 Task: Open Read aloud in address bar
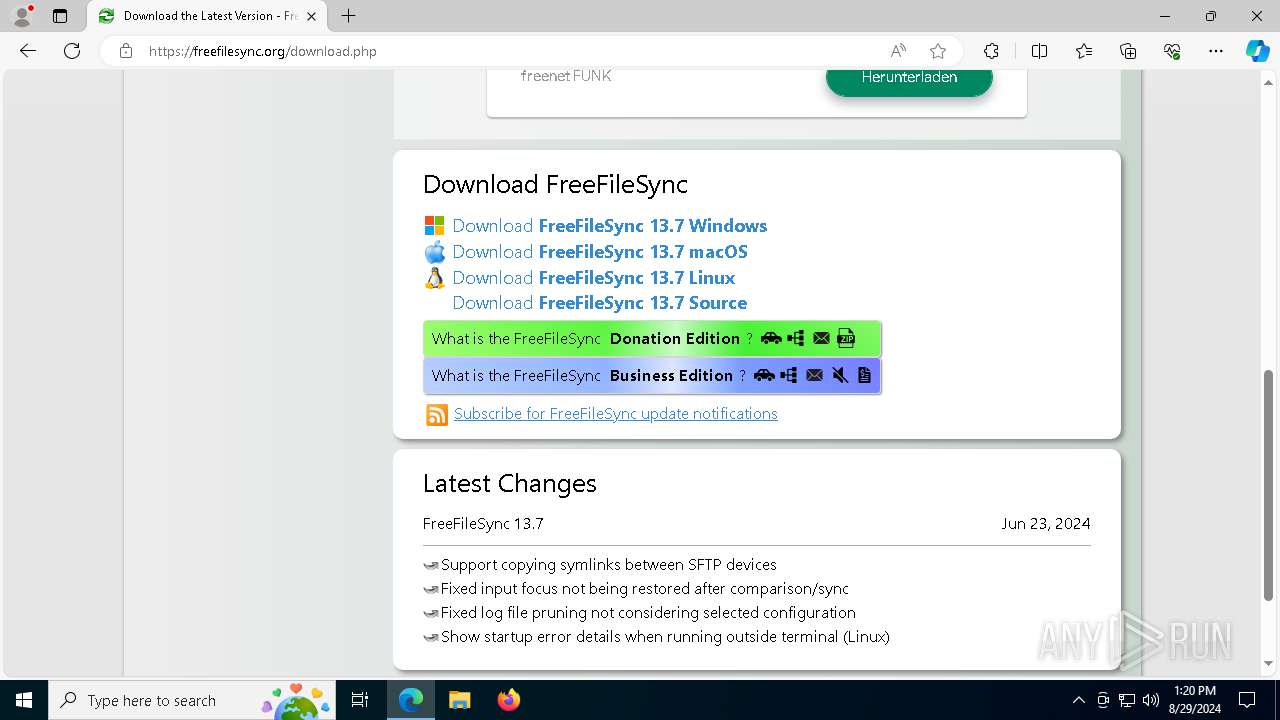click(898, 51)
